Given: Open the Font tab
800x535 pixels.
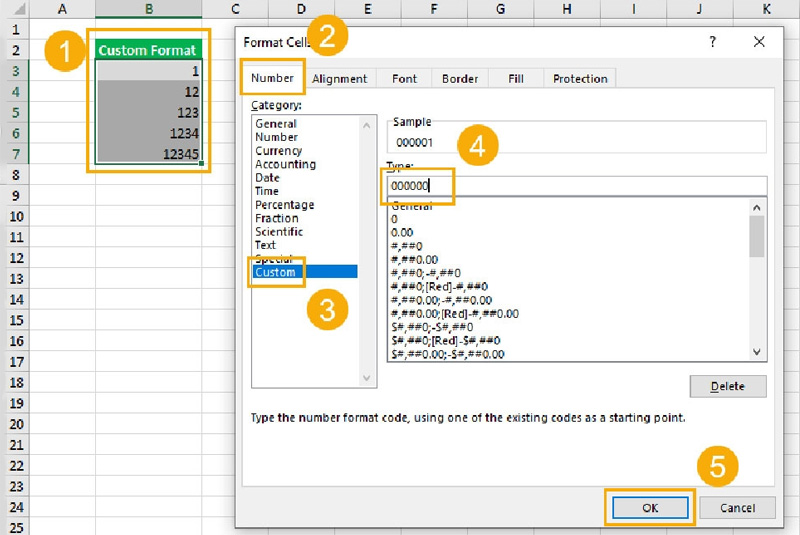Looking at the screenshot, I should 404,79.
